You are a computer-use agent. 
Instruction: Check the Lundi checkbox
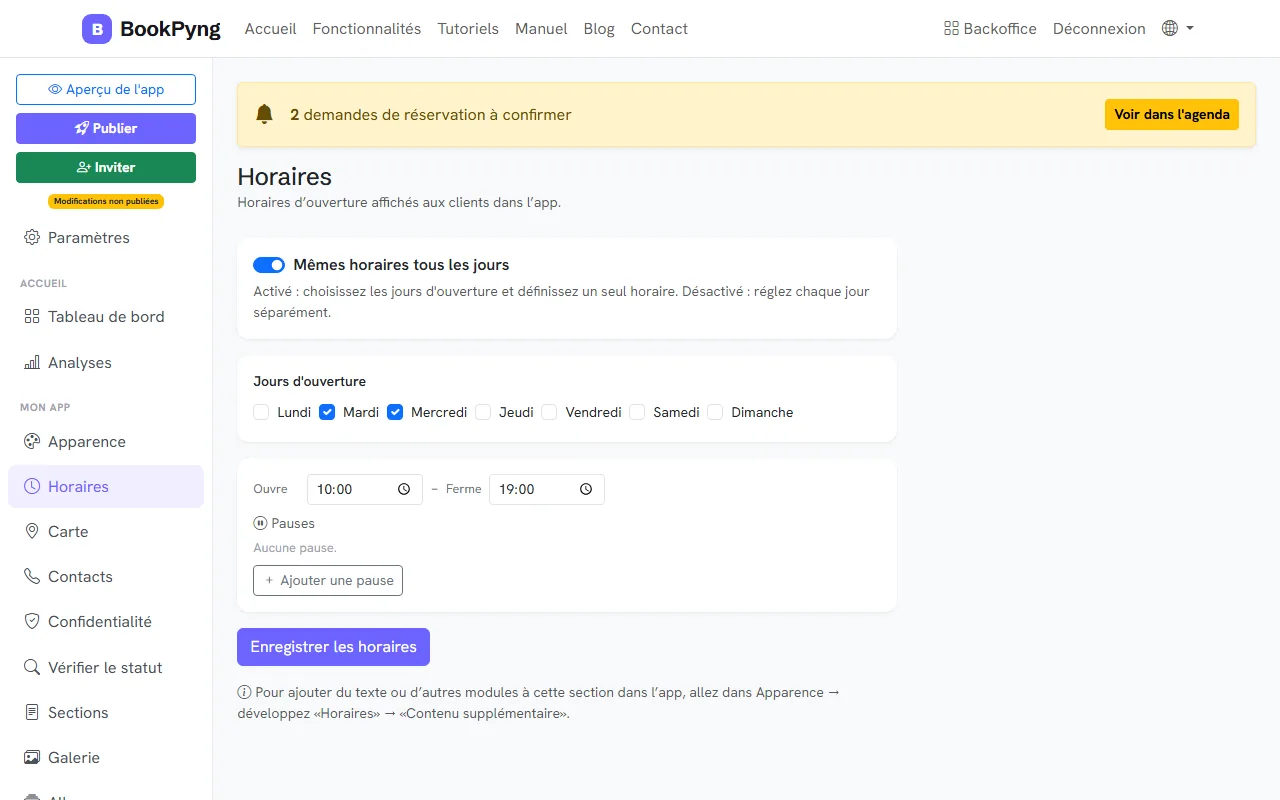click(x=261, y=412)
